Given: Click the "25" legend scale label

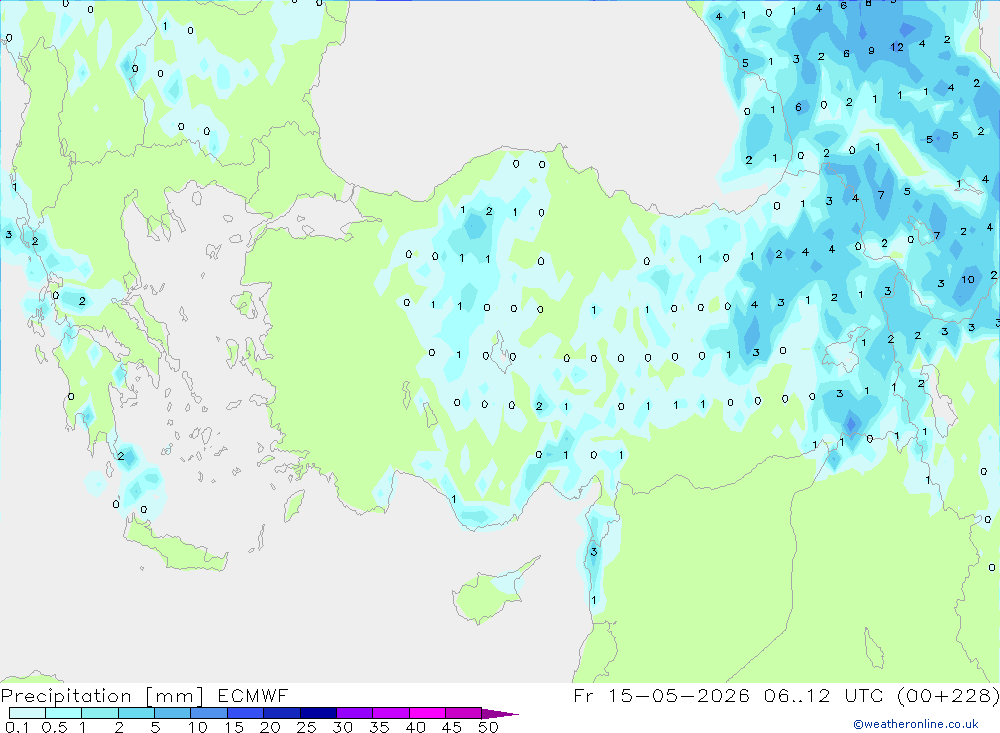Looking at the screenshot, I should 307,727.
